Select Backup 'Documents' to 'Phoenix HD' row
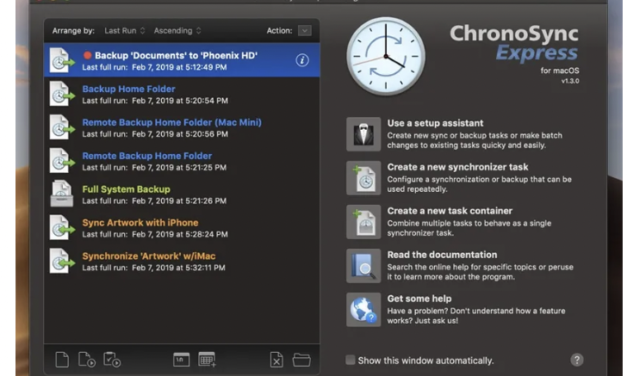This screenshot has width=627, height=376. click(x=182, y=60)
